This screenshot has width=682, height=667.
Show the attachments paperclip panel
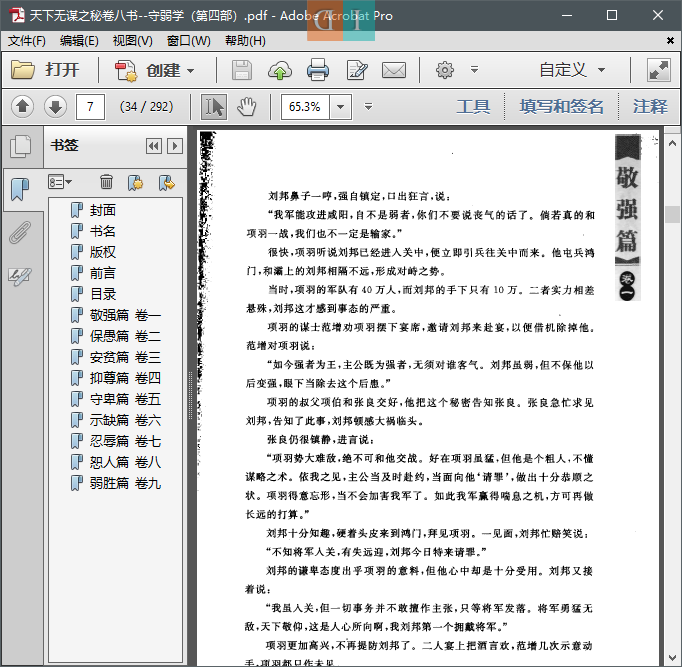pyautogui.click(x=20, y=232)
